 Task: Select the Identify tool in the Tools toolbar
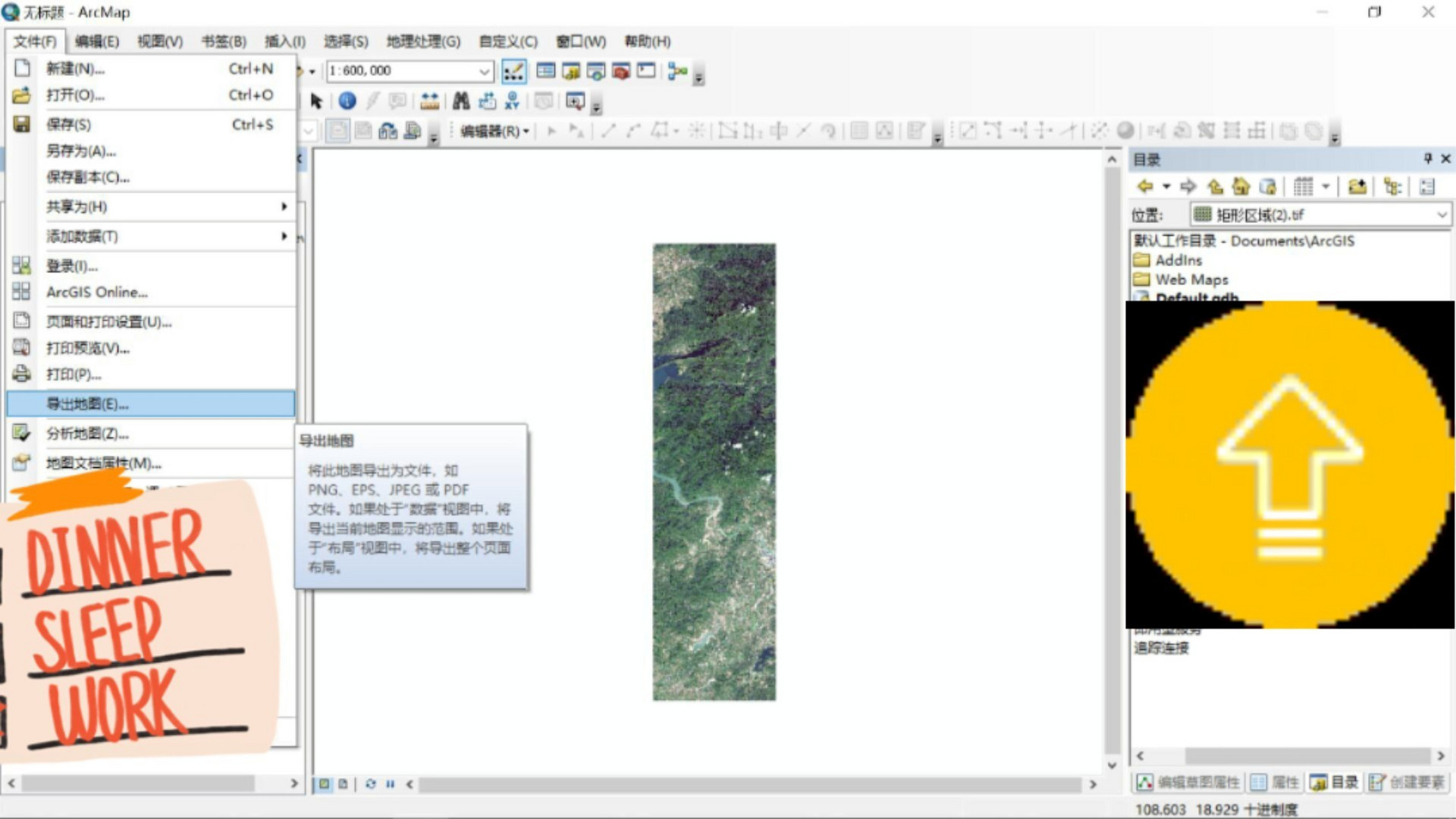347,101
